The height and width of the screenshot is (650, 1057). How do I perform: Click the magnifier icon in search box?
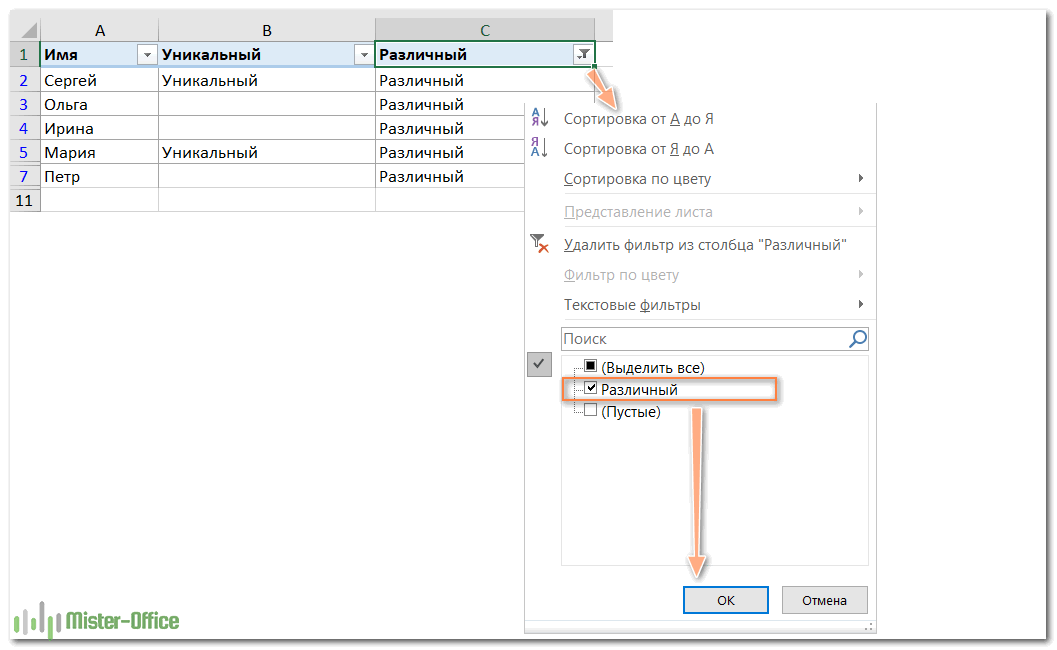coord(857,339)
